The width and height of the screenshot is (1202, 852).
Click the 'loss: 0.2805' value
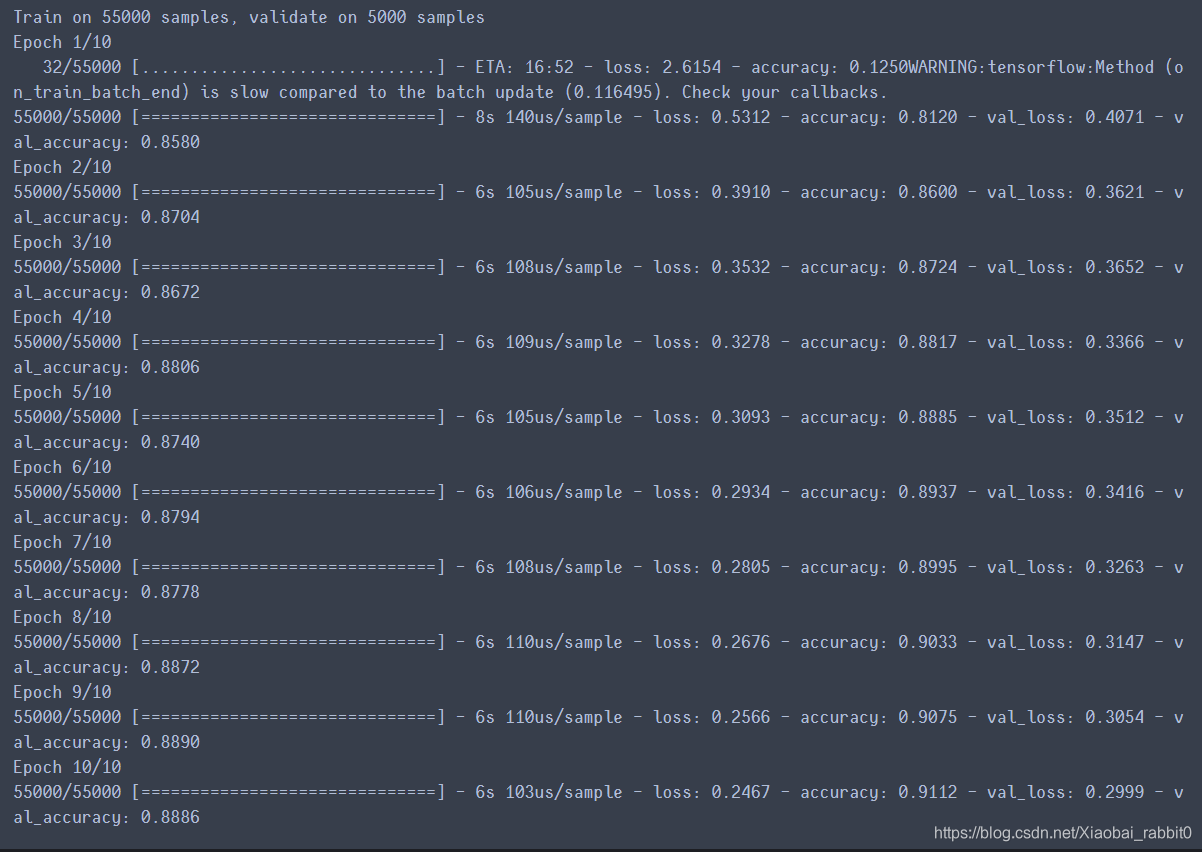[x=712, y=567]
